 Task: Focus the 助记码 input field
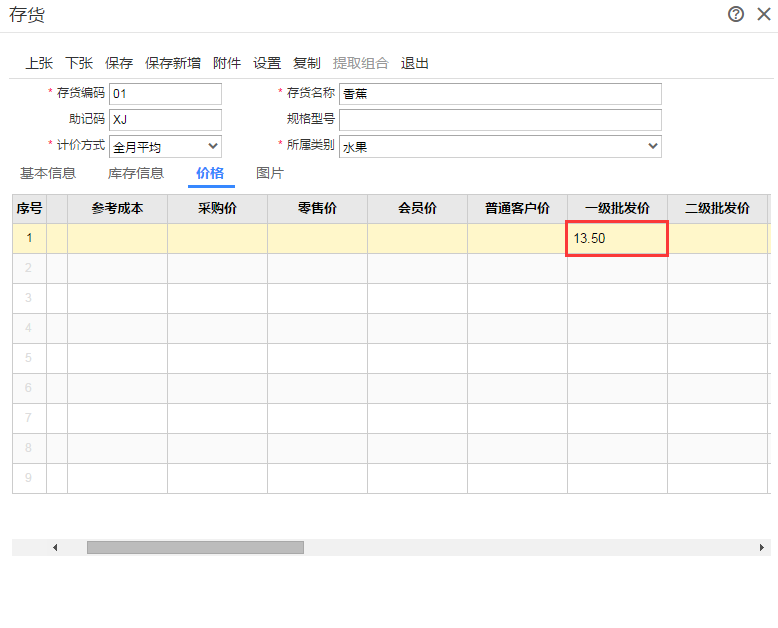pyautogui.click(x=165, y=120)
